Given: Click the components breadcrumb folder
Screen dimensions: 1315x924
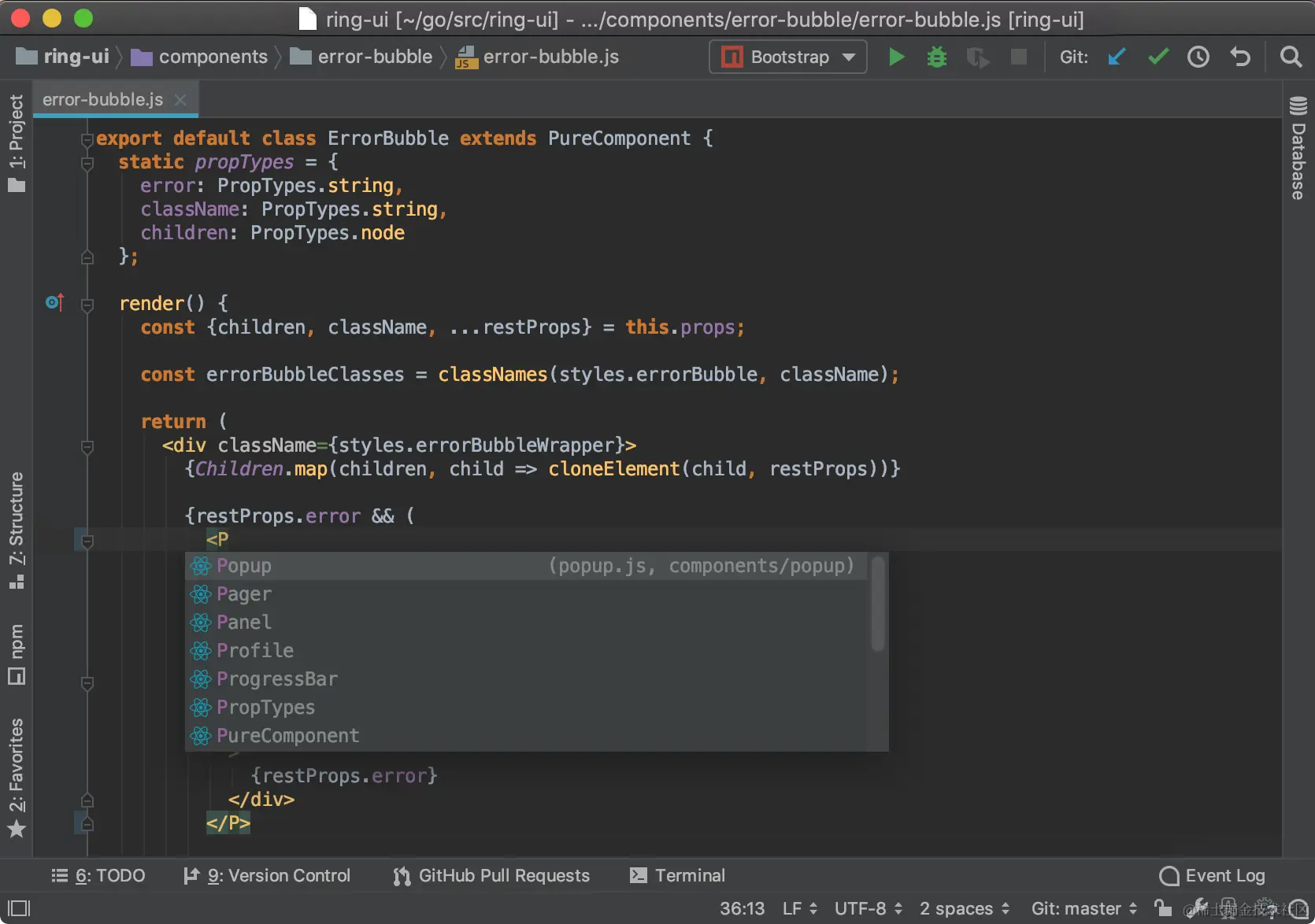Looking at the screenshot, I should [199, 57].
